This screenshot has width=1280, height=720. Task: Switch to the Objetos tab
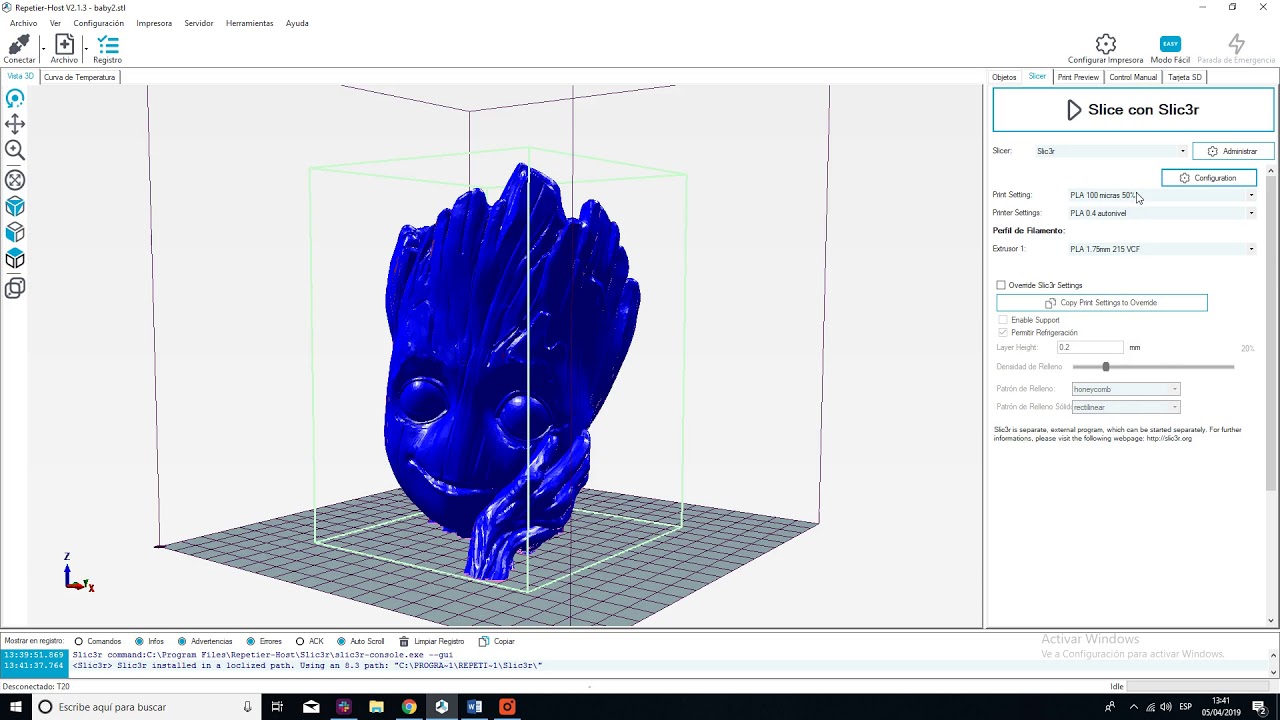pyautogui.click(x=1004, y=77)
